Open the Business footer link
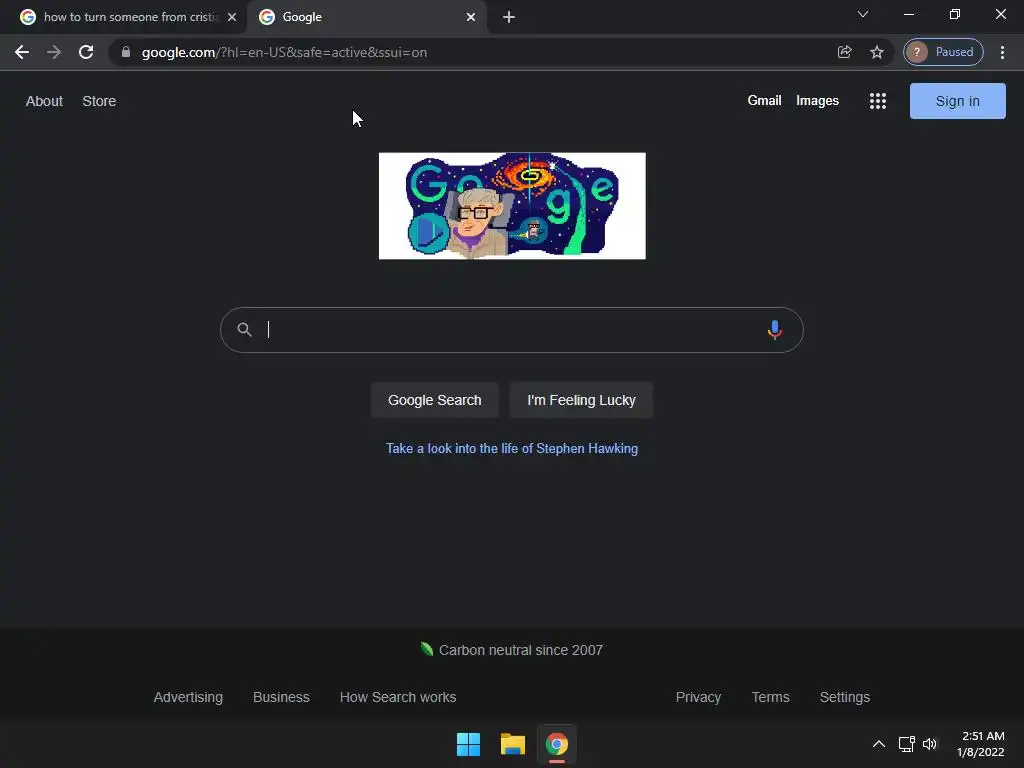This screenshot has width=1024, height=768. [281, 697]
